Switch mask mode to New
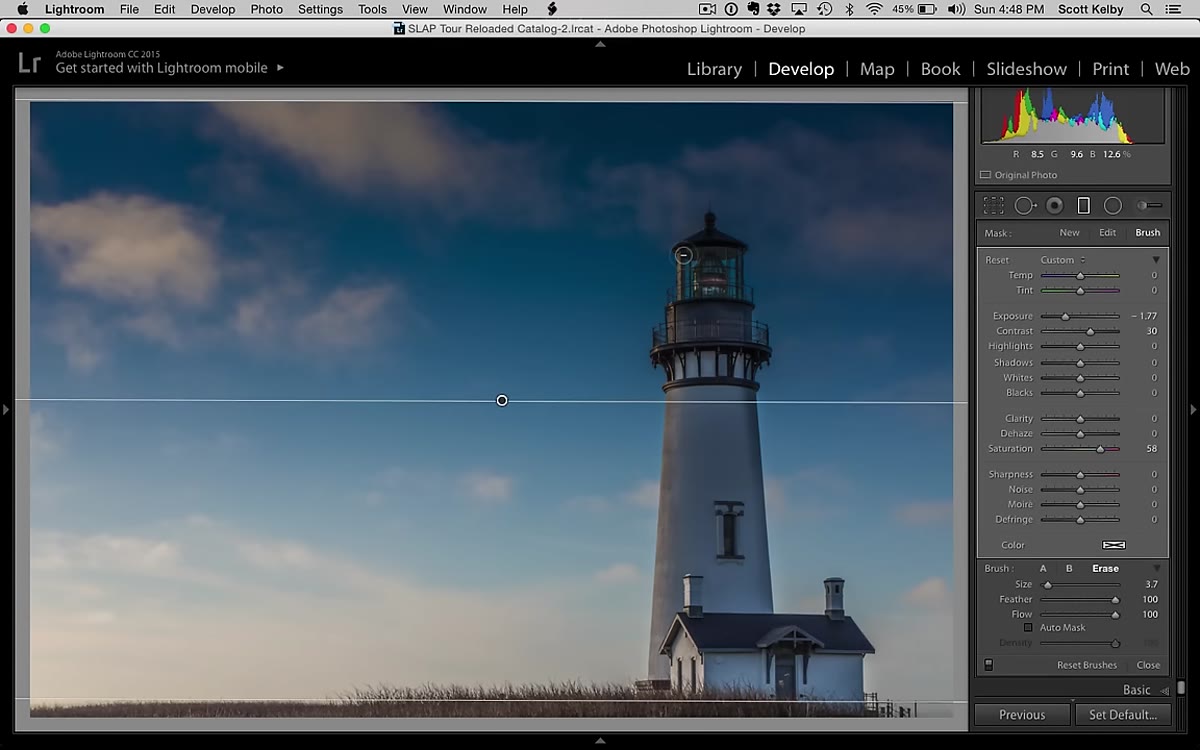This screenshot has height=750, width=1200. coord(1069,232)
